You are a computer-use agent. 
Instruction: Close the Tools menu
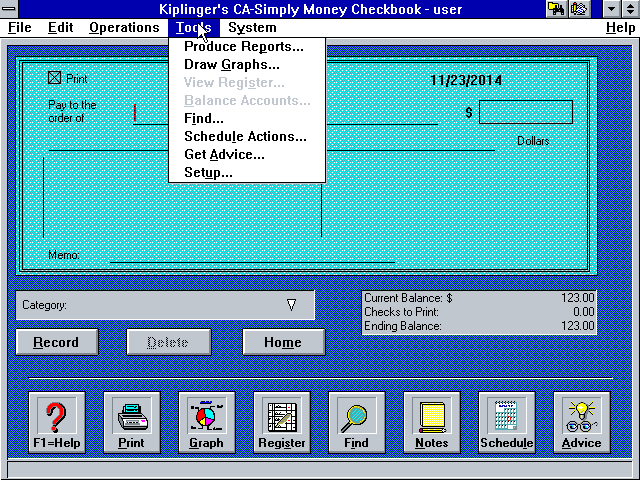tap(194, 27)
